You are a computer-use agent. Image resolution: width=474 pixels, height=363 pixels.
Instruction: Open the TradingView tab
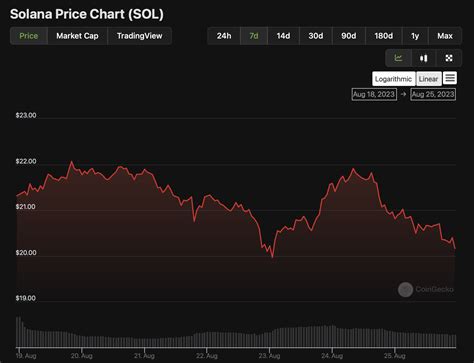pyautogui.click(x=140, y=36)
